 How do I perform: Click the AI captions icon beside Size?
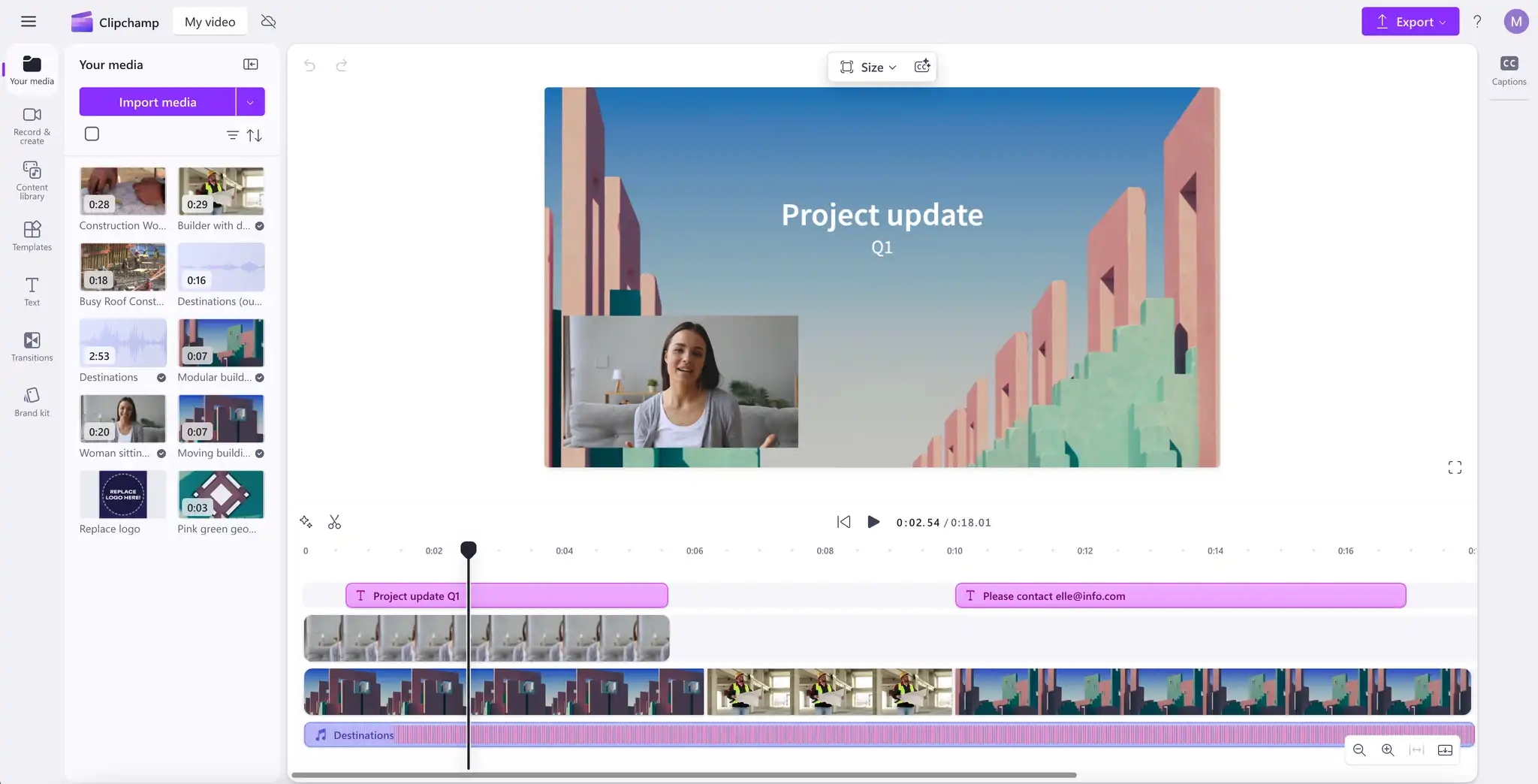[922, 66]
